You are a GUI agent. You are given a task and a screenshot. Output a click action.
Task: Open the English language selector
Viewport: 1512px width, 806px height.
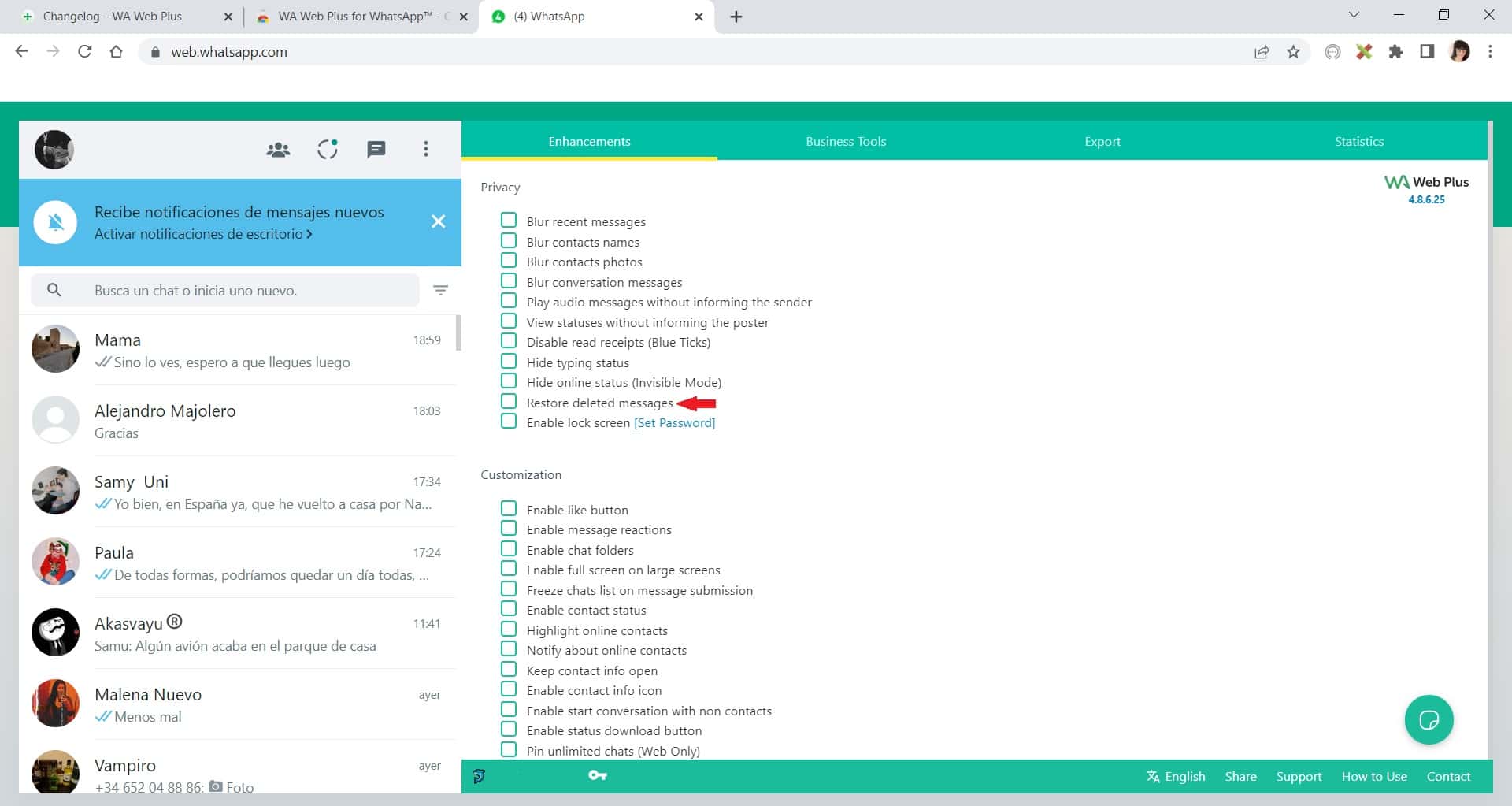1176,777
